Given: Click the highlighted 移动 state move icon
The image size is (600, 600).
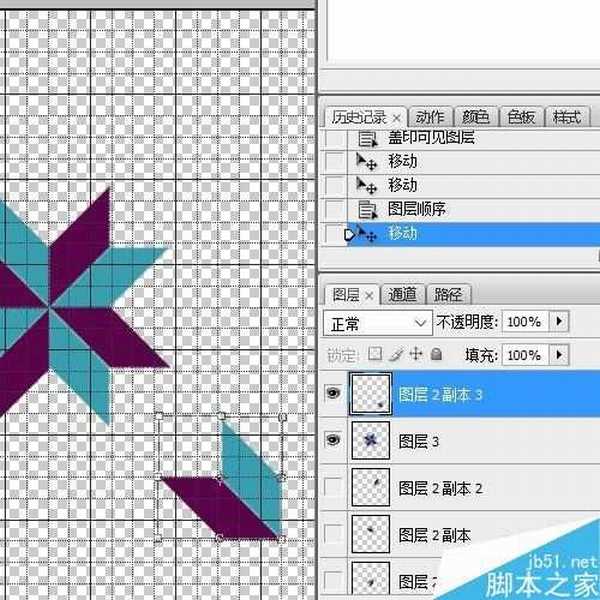Looking at the screenshot, I should click(x=367, y=234).
